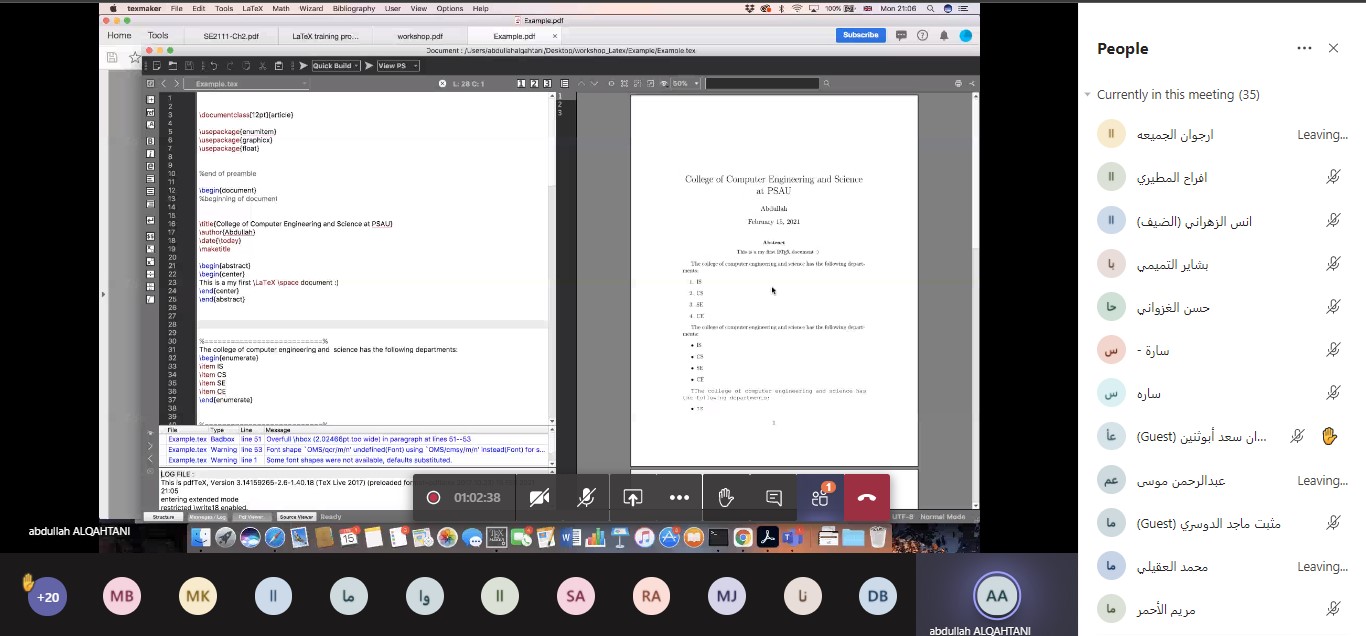1366x636 pixels.
Task: Open the LaTeX menu in menu bar
Action: point(252,8)
